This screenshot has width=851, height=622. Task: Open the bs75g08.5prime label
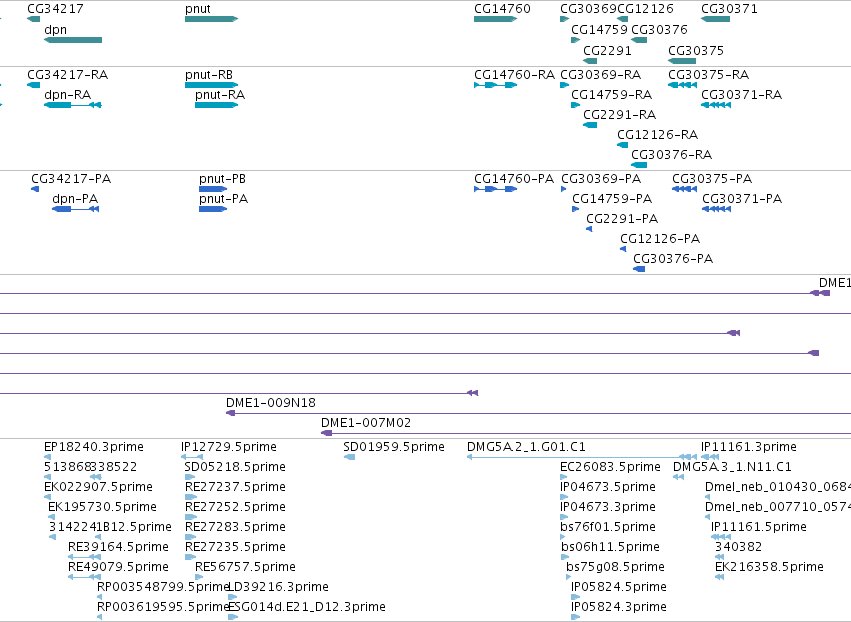(x=615, y=567)
